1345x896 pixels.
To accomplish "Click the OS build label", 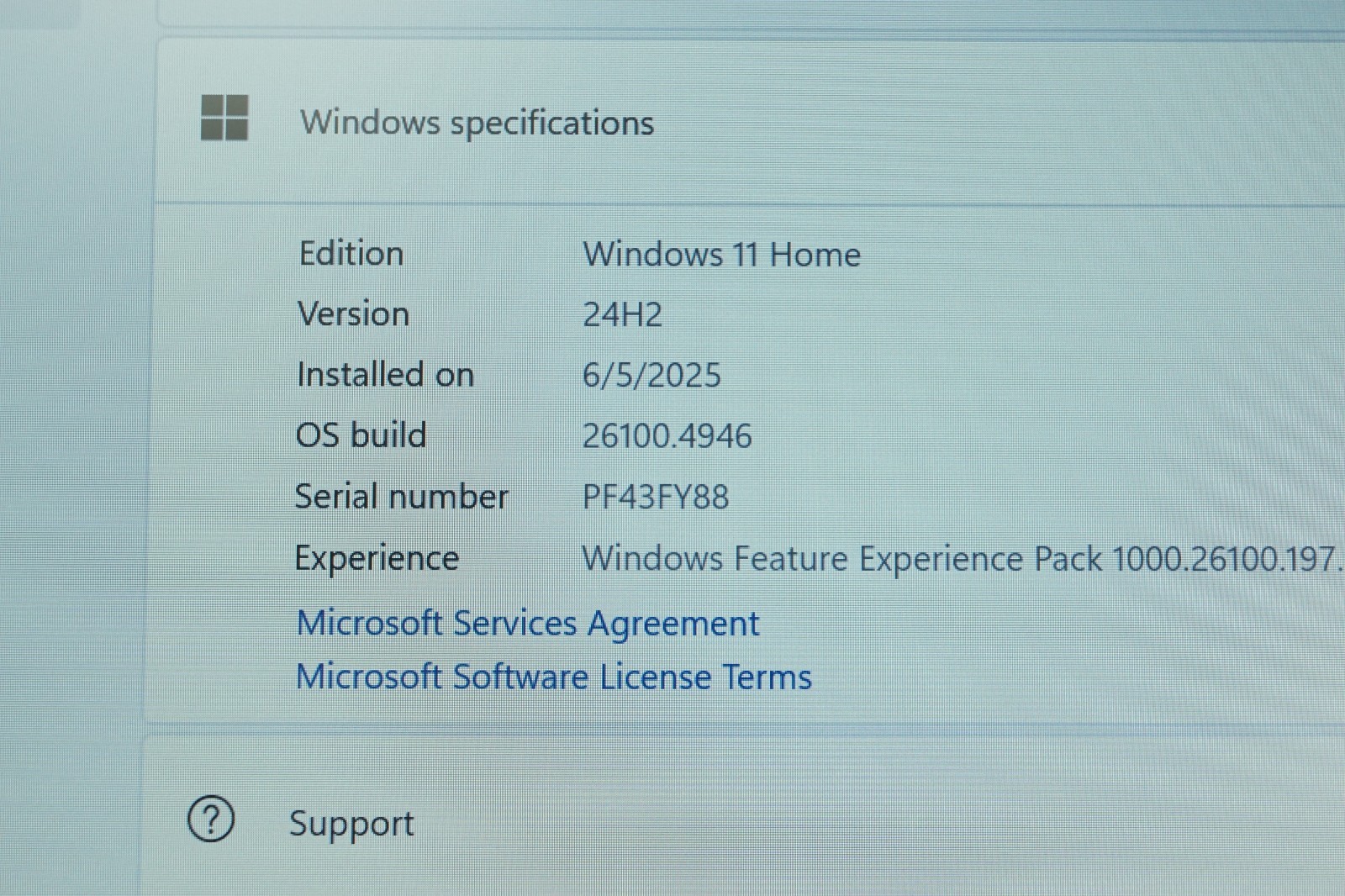I will (361, 435).
